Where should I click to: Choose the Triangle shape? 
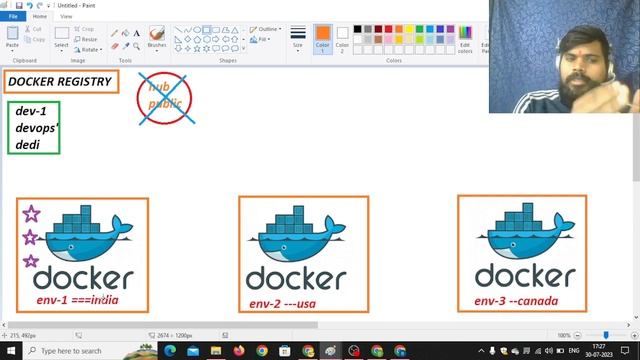[x=235, y=30]
